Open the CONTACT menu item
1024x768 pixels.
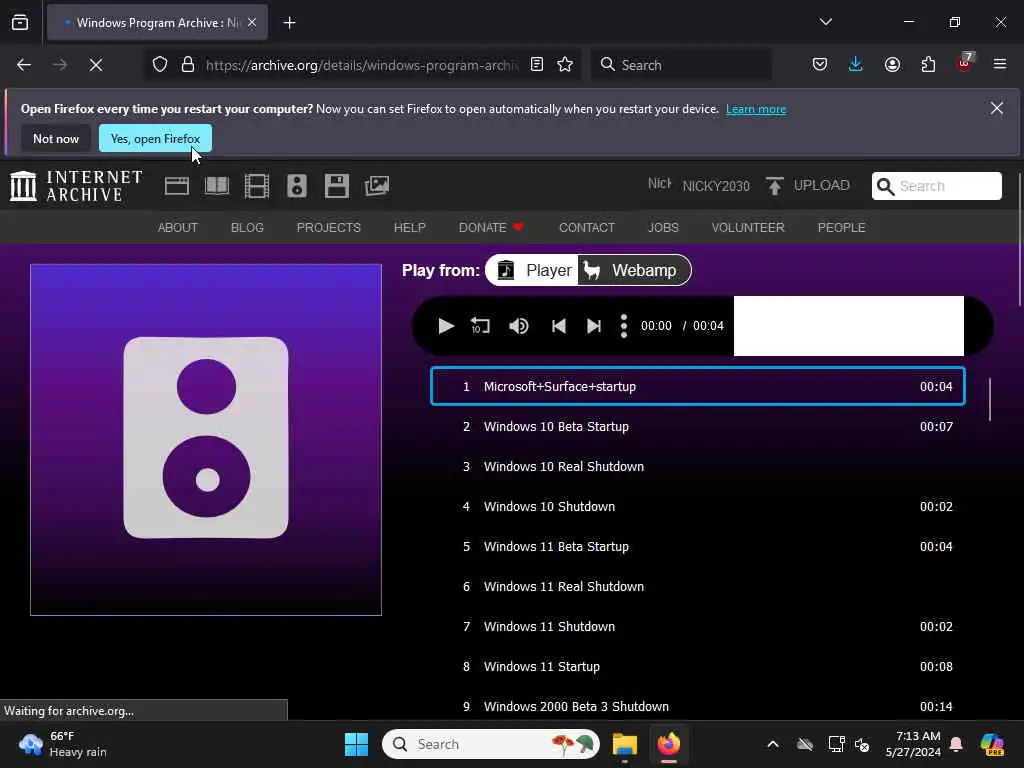coord(586,227)
